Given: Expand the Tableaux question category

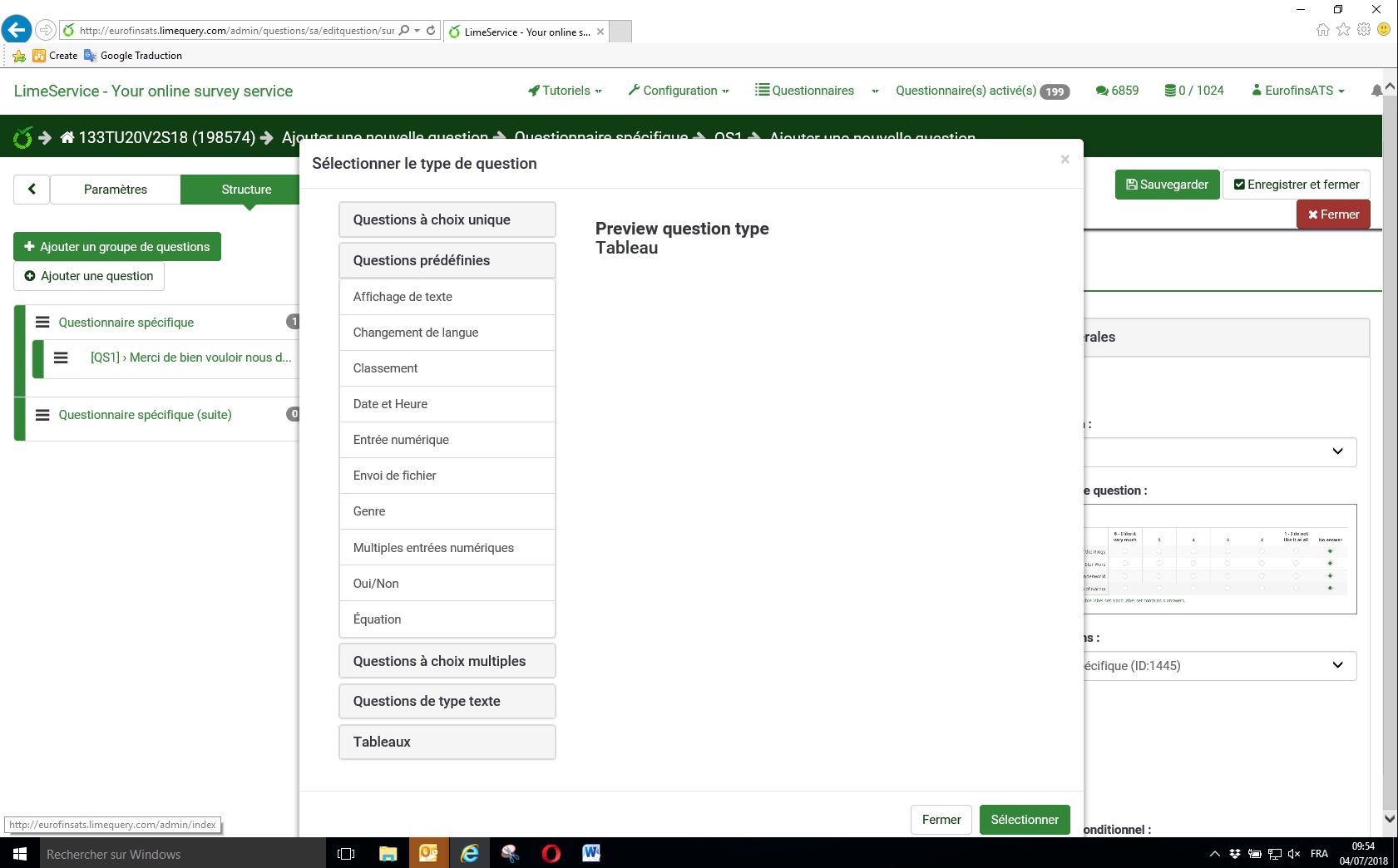Looking at the screenshot, I should point(447,742).
